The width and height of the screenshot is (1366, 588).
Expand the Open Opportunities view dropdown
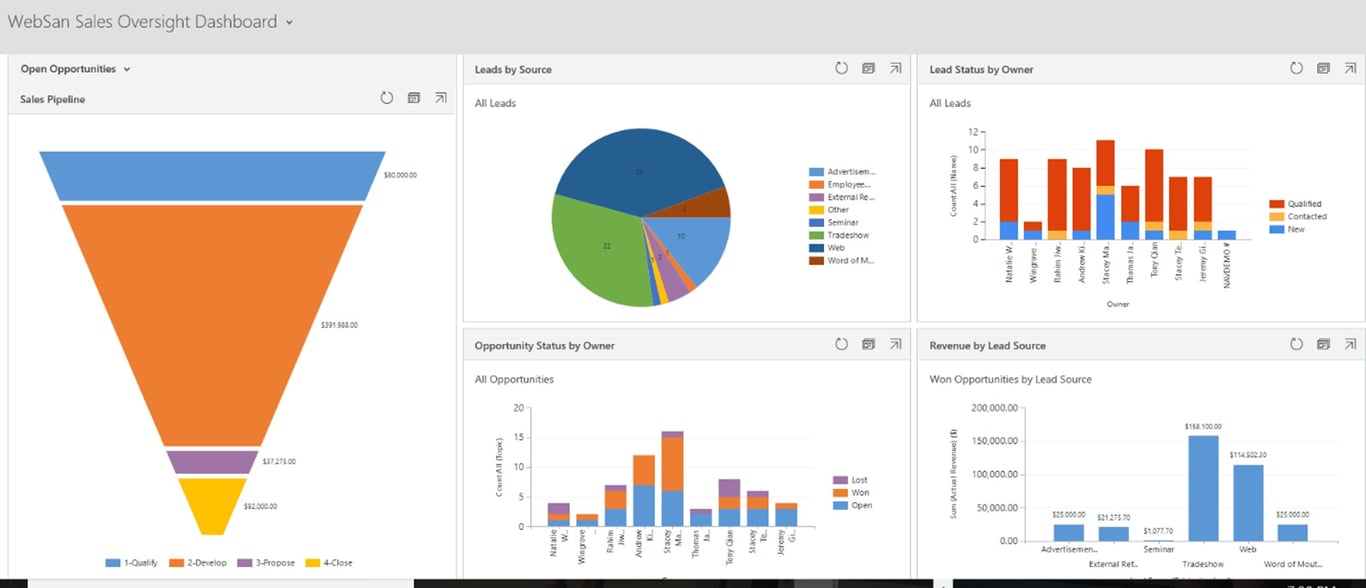coord(124,68)
